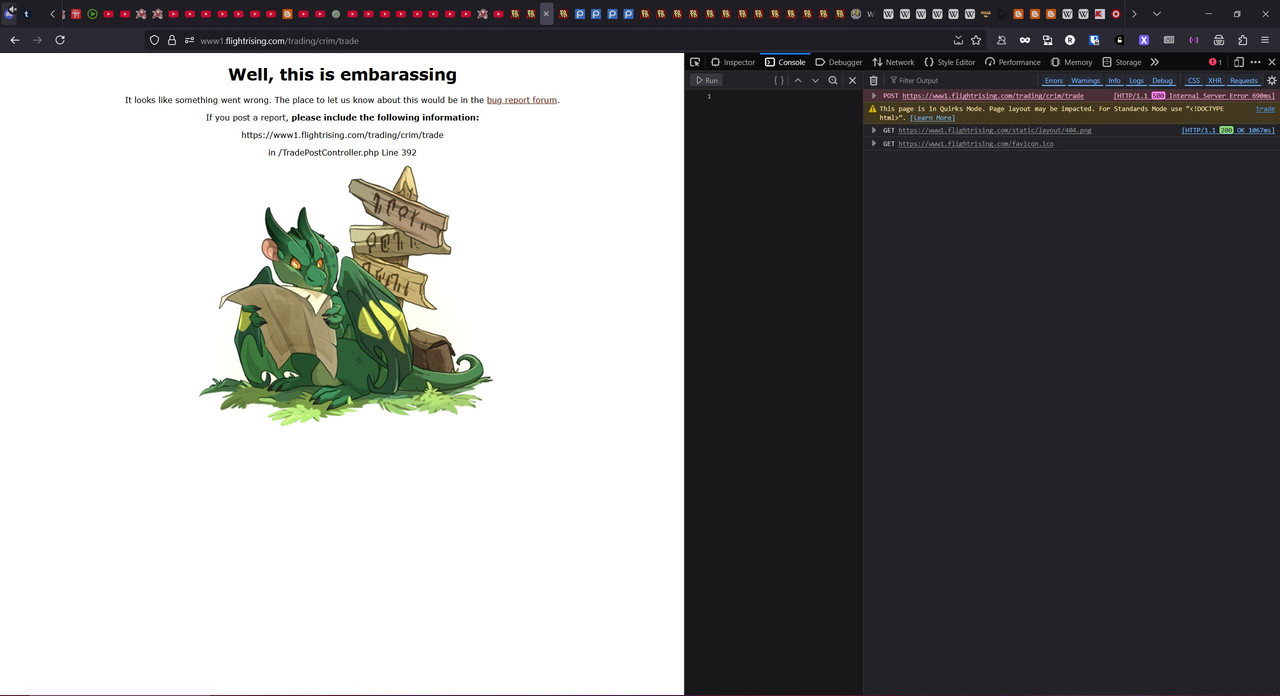Pick an element with the DevTools picker icon
This screenshot has height=696, width=1280.
click(695, 62)
